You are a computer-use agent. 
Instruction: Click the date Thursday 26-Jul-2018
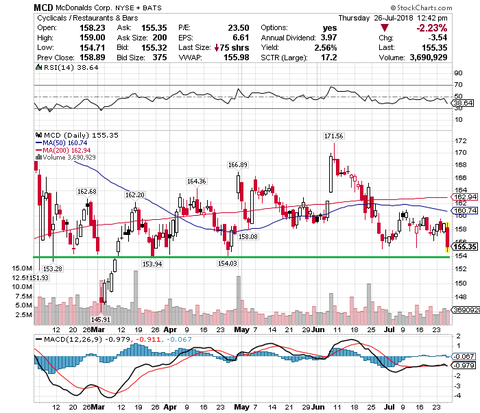(376, 18)
